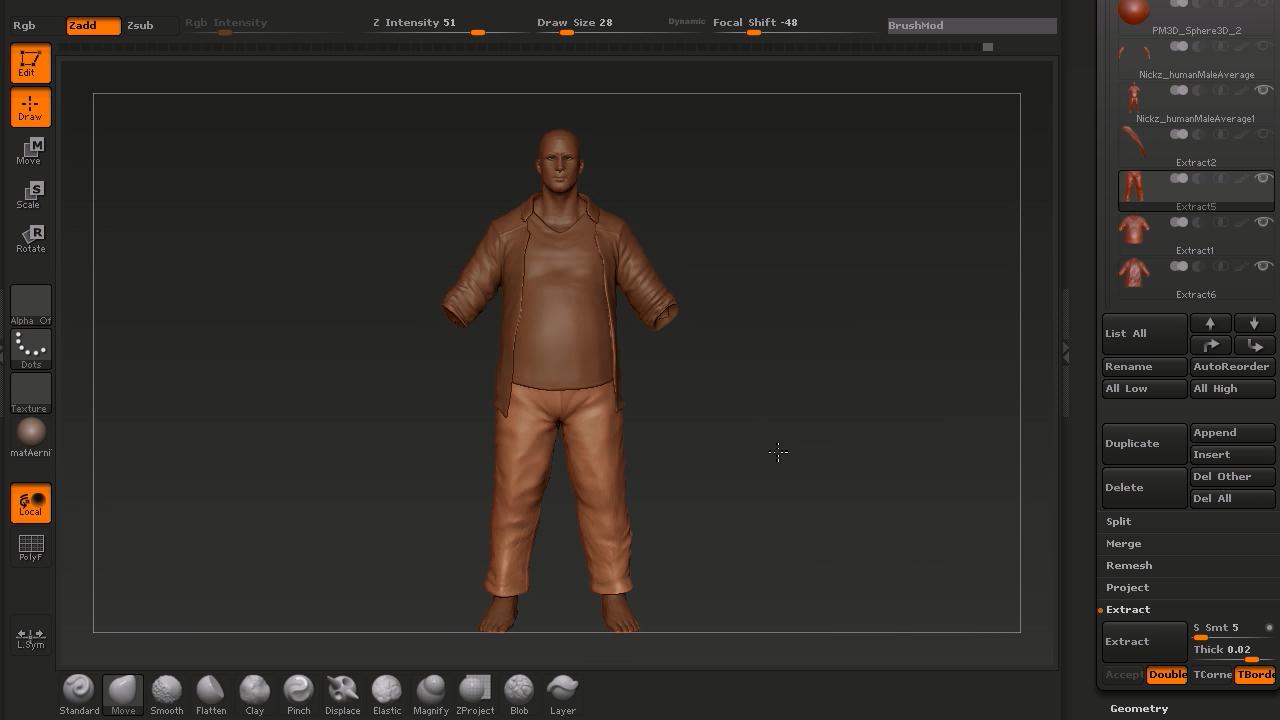Image resolution: width=1280 pixels, height=720 pixels.
Task: Choose the Pinch brush from bottom shelf
Action: (x=298, y=694)
